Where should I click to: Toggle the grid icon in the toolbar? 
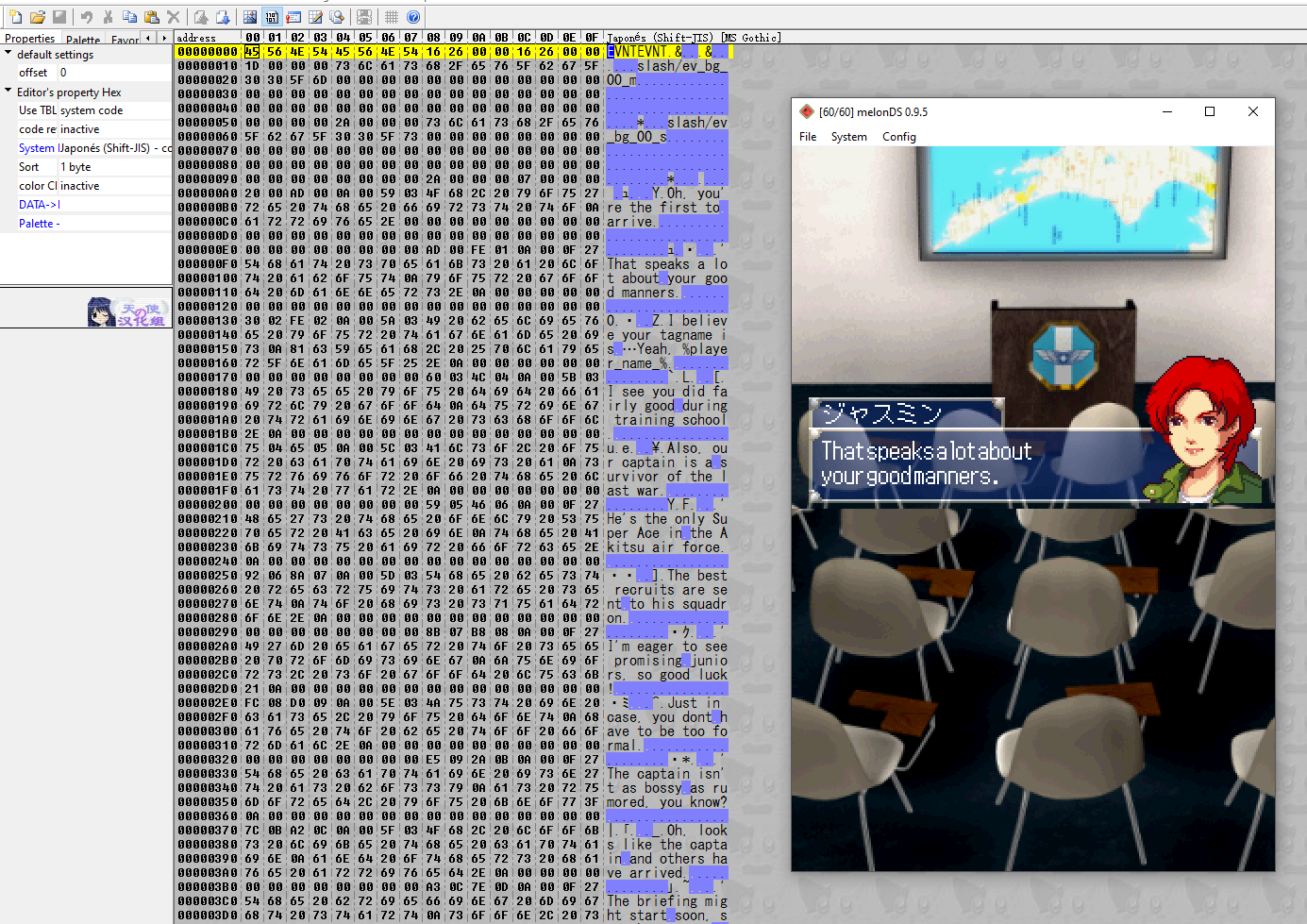(392, 17)
